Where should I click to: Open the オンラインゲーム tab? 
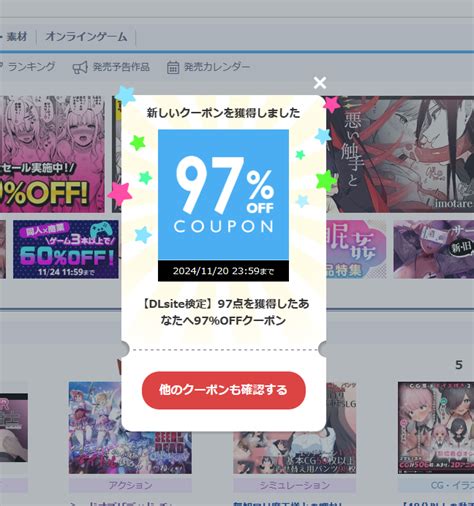click(86, 36)
